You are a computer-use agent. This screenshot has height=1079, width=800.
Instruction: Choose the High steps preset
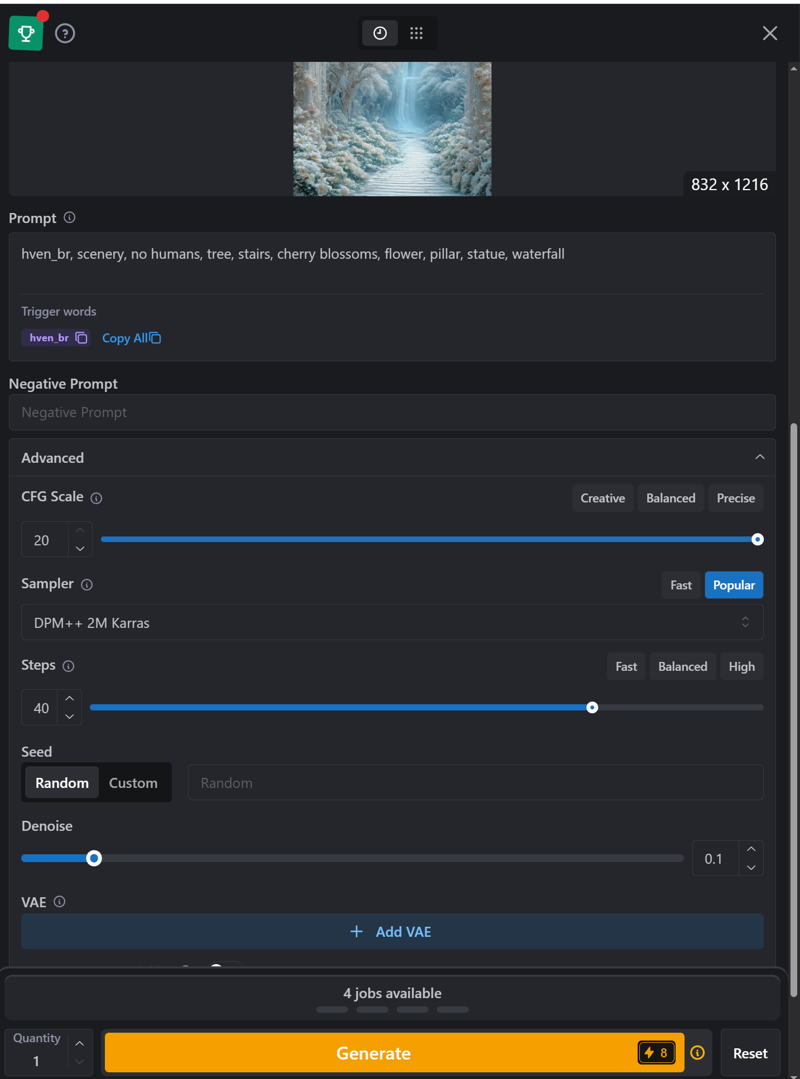(x=741, y=667)
